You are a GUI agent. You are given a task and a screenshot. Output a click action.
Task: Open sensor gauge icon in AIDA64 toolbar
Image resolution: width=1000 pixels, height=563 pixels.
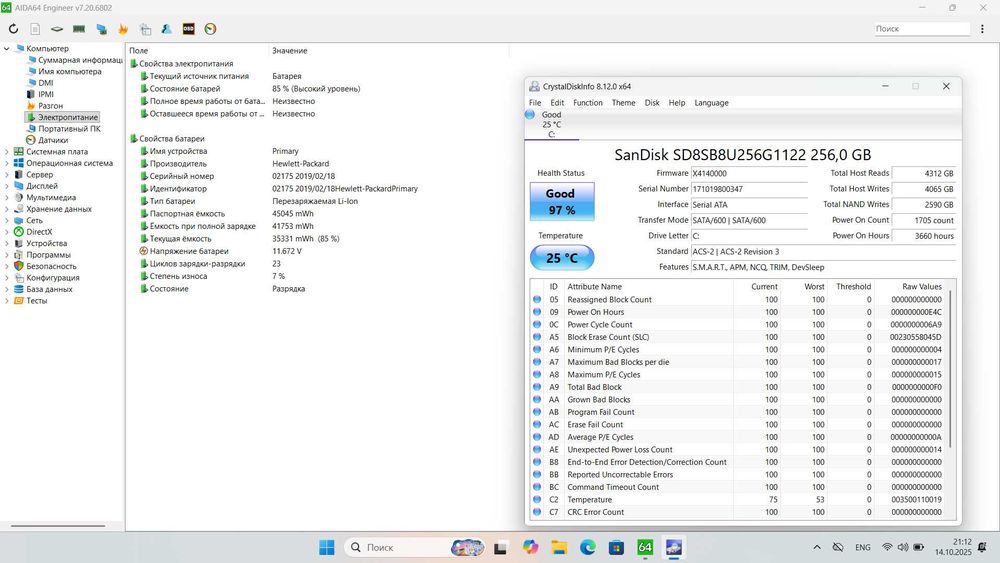click(210, 29)
